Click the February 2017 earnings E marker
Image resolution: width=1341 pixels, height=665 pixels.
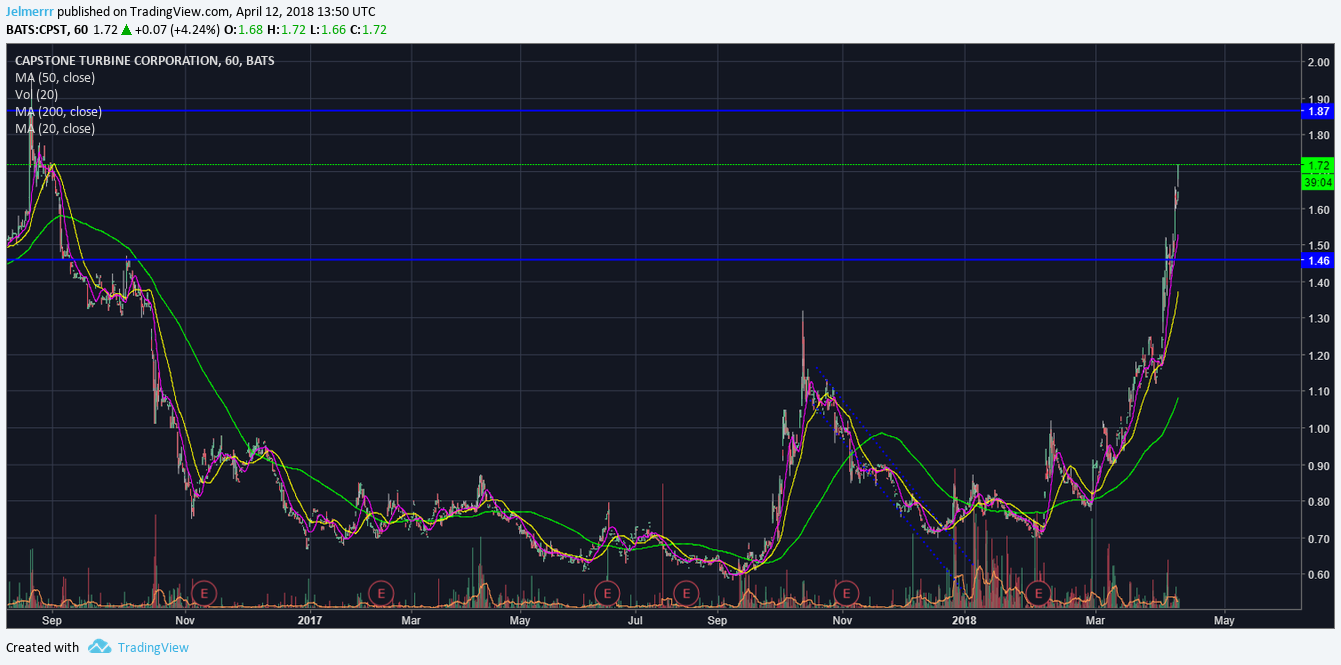coord(380,593)
